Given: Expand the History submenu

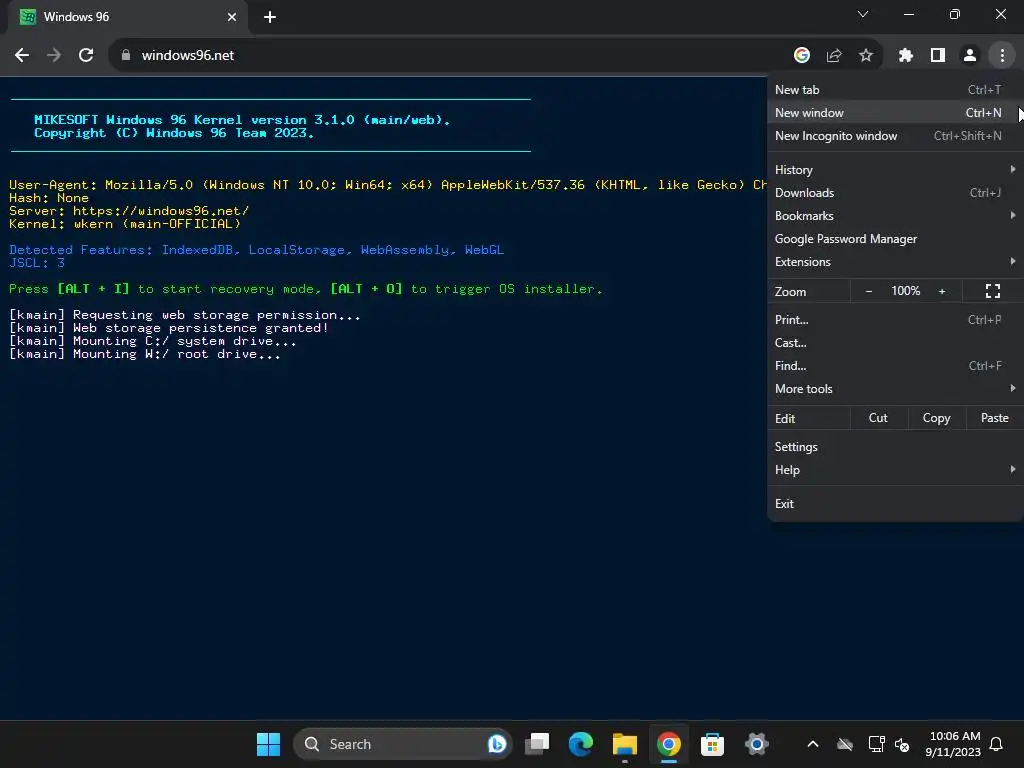Looking at the screenshot, I should [x=895, y=170].
